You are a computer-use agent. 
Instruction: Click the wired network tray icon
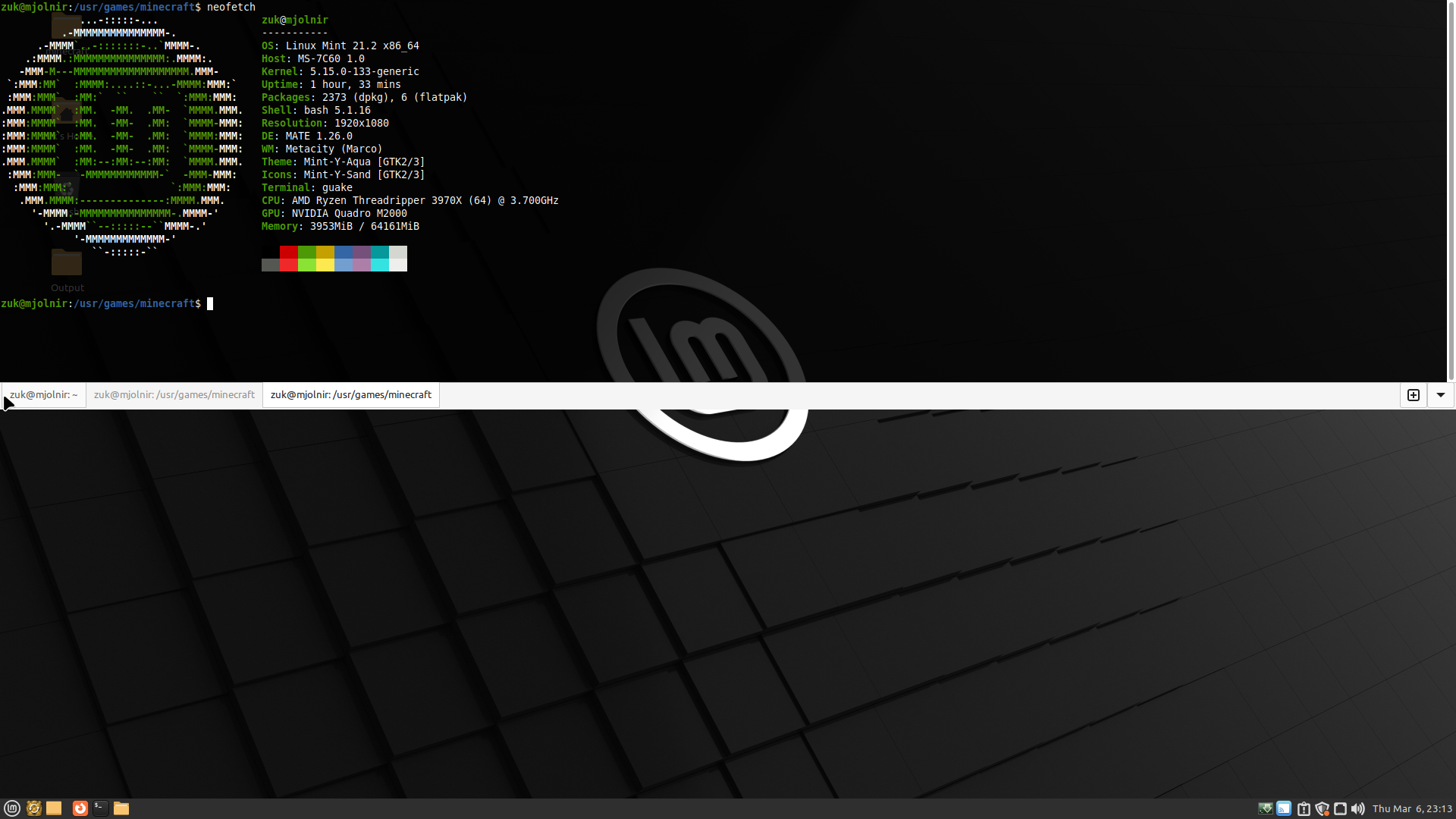(1340, 809)
